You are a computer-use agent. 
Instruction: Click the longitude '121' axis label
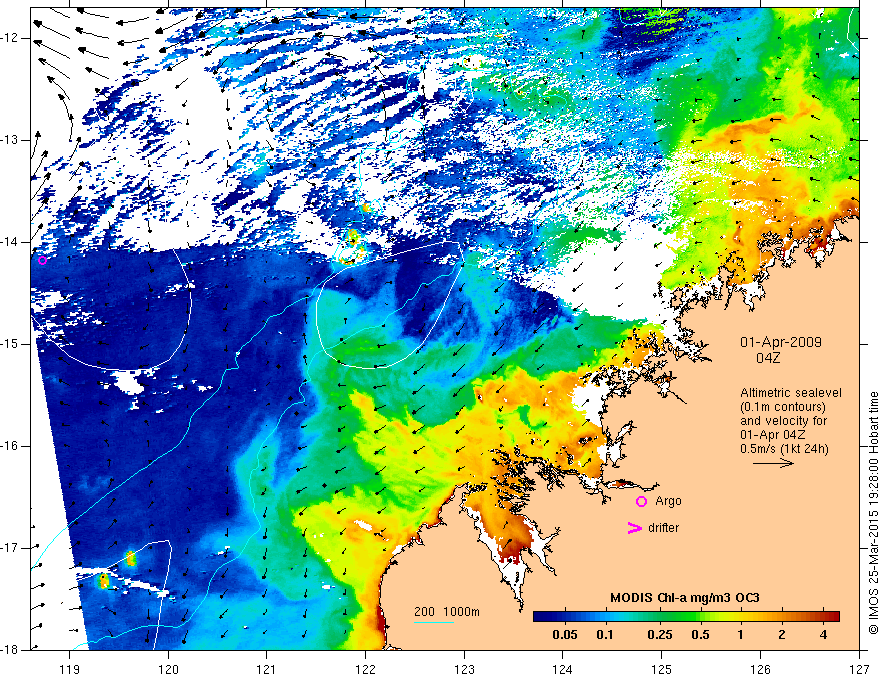pyautogui.click(x=267, y=669)
